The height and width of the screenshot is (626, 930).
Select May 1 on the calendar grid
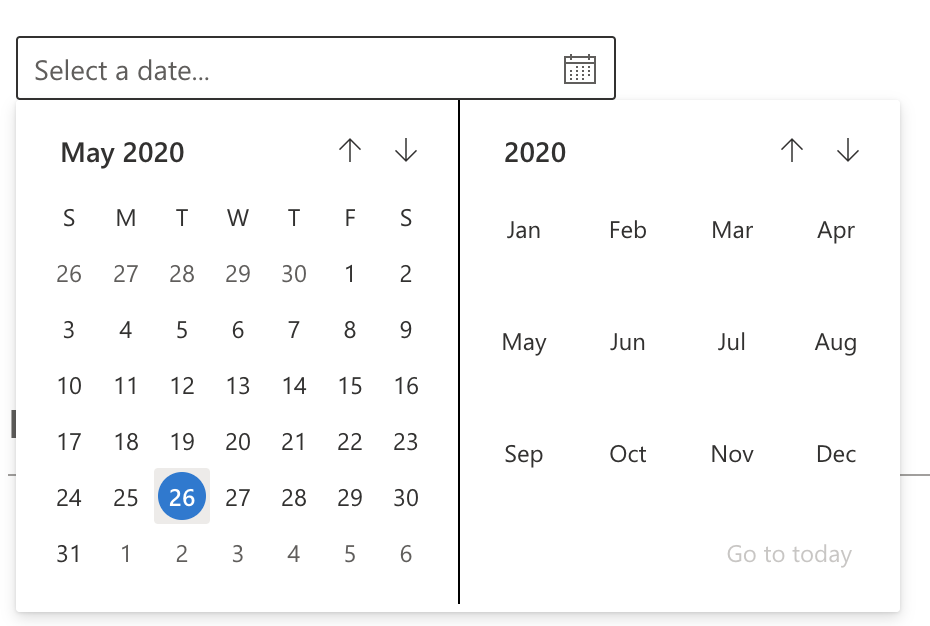[x=349, y=273]
